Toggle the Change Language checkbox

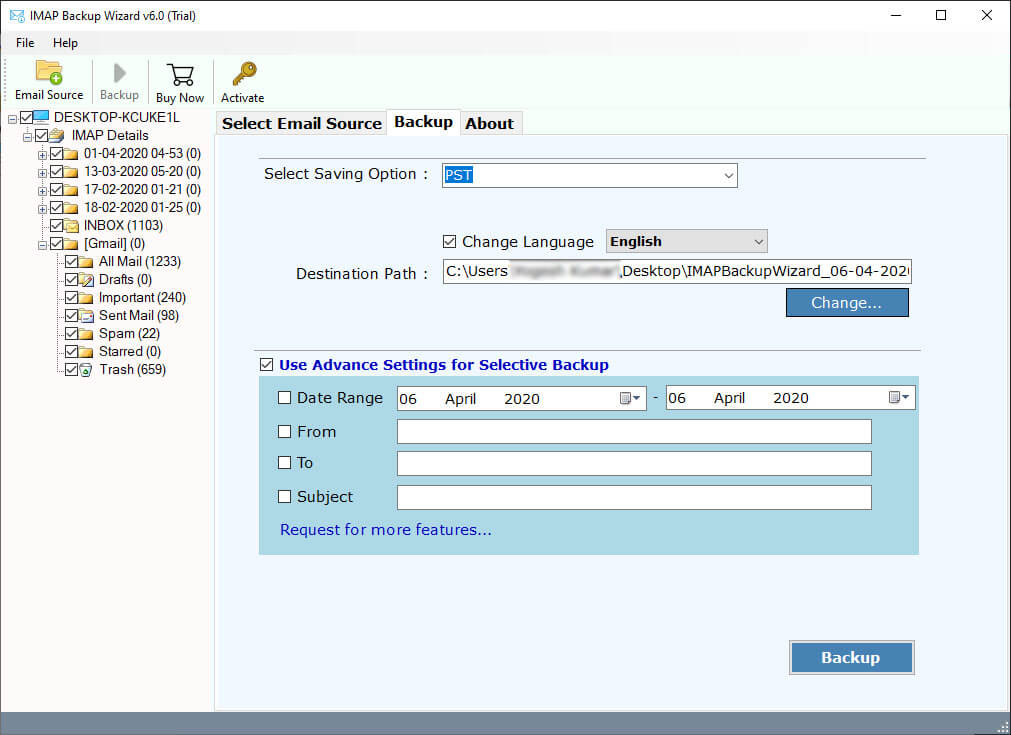(450, 242)
